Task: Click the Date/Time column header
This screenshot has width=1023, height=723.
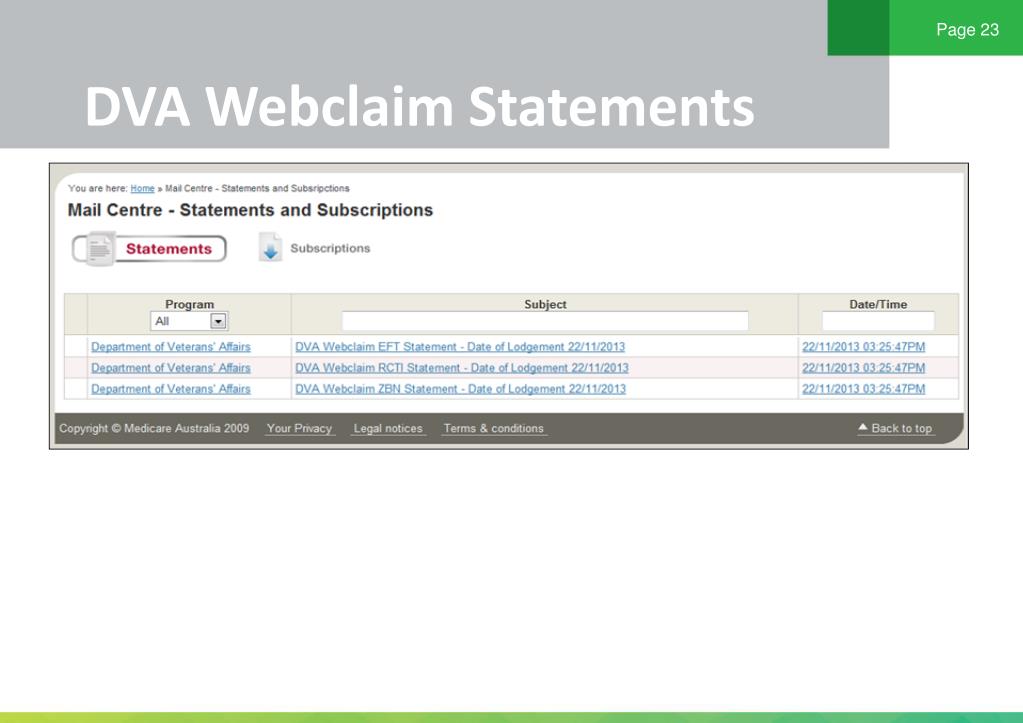Action: point(878,304)
